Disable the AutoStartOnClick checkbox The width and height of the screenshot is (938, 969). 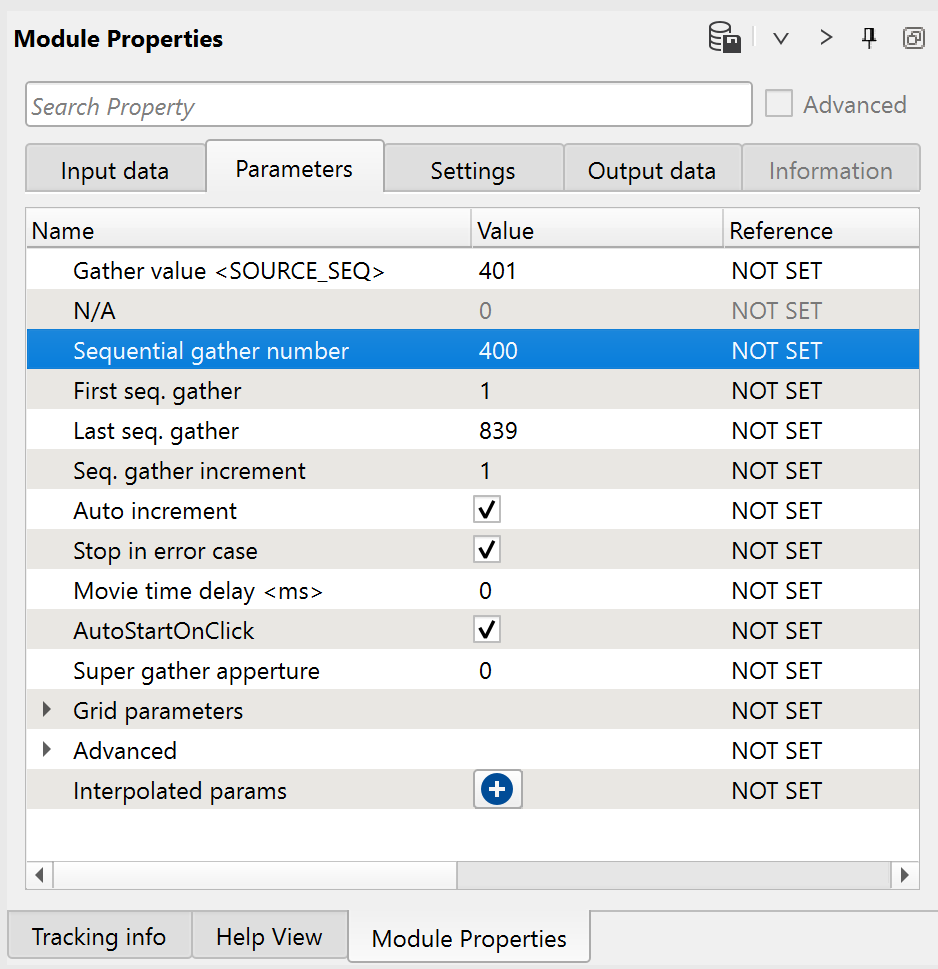487,630
